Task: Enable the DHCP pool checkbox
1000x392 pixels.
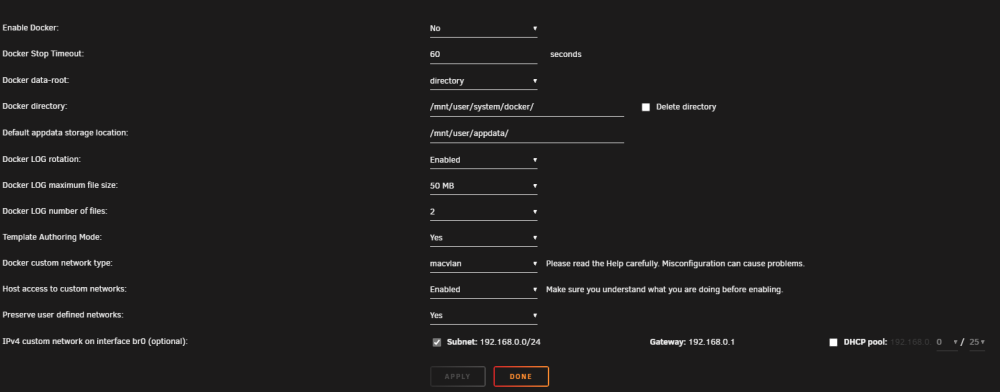Action: (833, 342)
